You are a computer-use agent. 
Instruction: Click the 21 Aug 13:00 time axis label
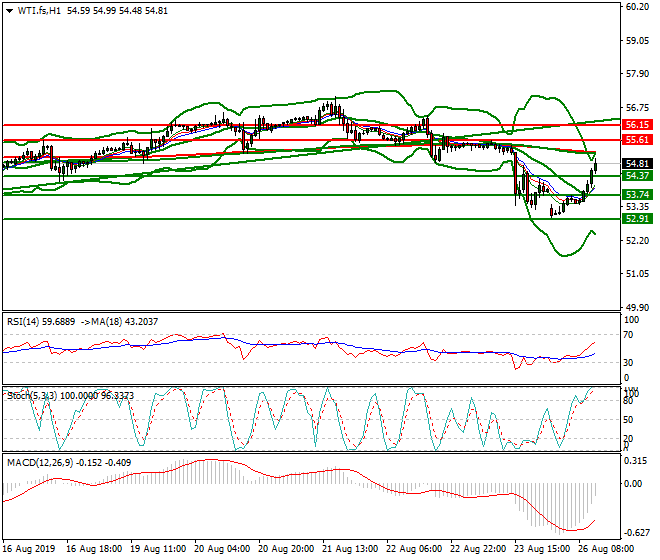click(x=350, y=549)
